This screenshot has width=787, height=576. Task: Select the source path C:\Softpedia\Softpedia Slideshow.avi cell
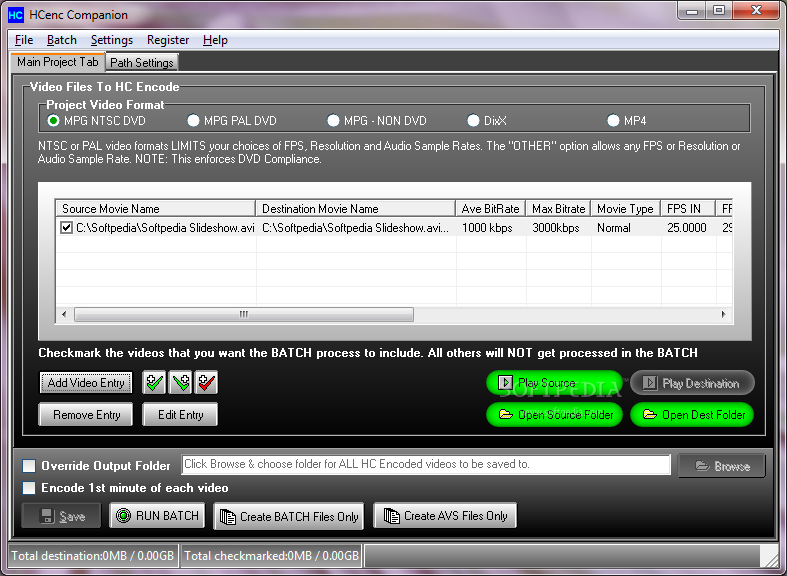coord(165,228)
